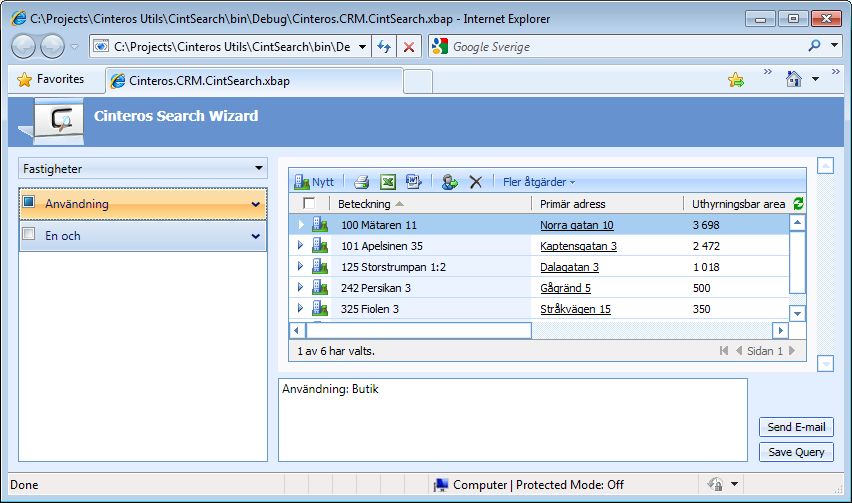Click Nytt to create new property
This screenshot has height=503, width=852.
314,182
